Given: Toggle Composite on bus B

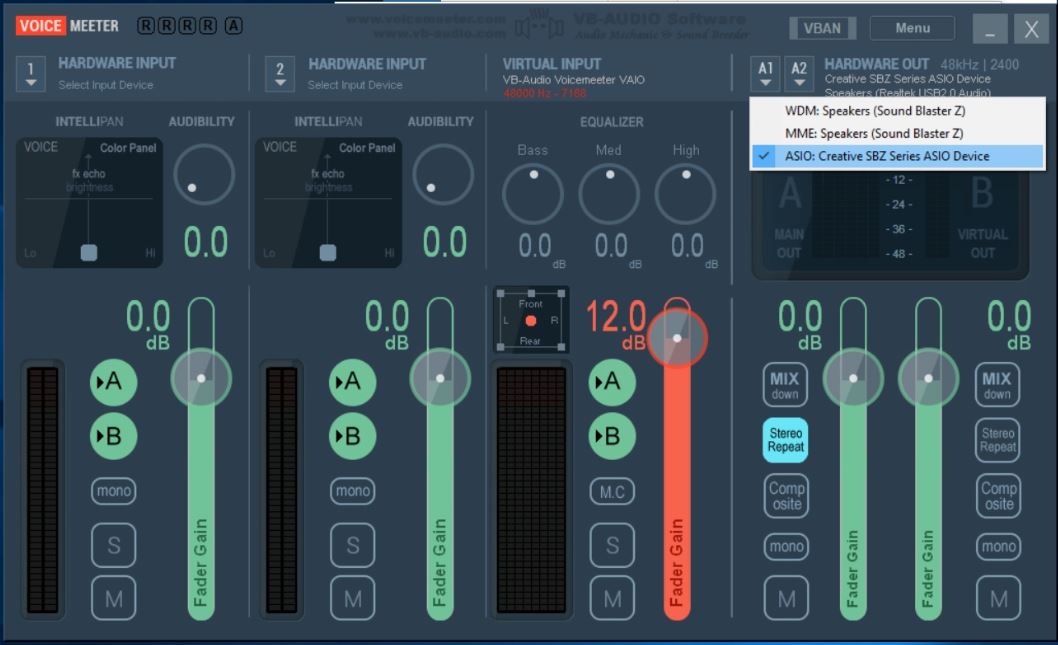Looking at the screenshot, I should [998, 496].
